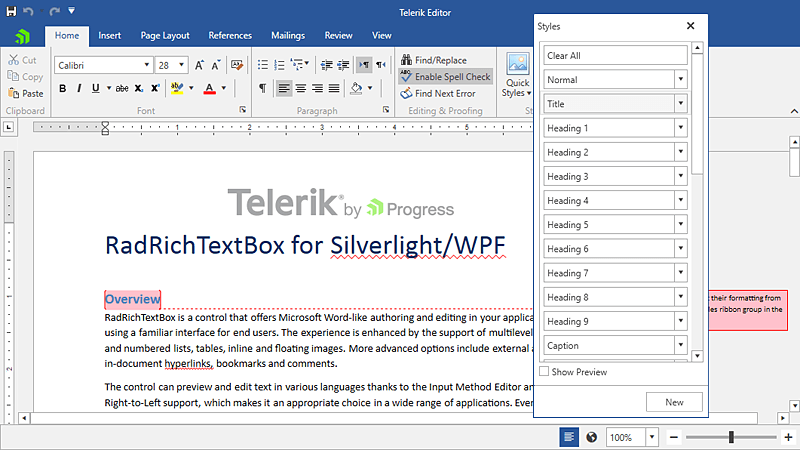
Task: Collapse the ribbon with the chevron
Action: (x=794, y=111)
